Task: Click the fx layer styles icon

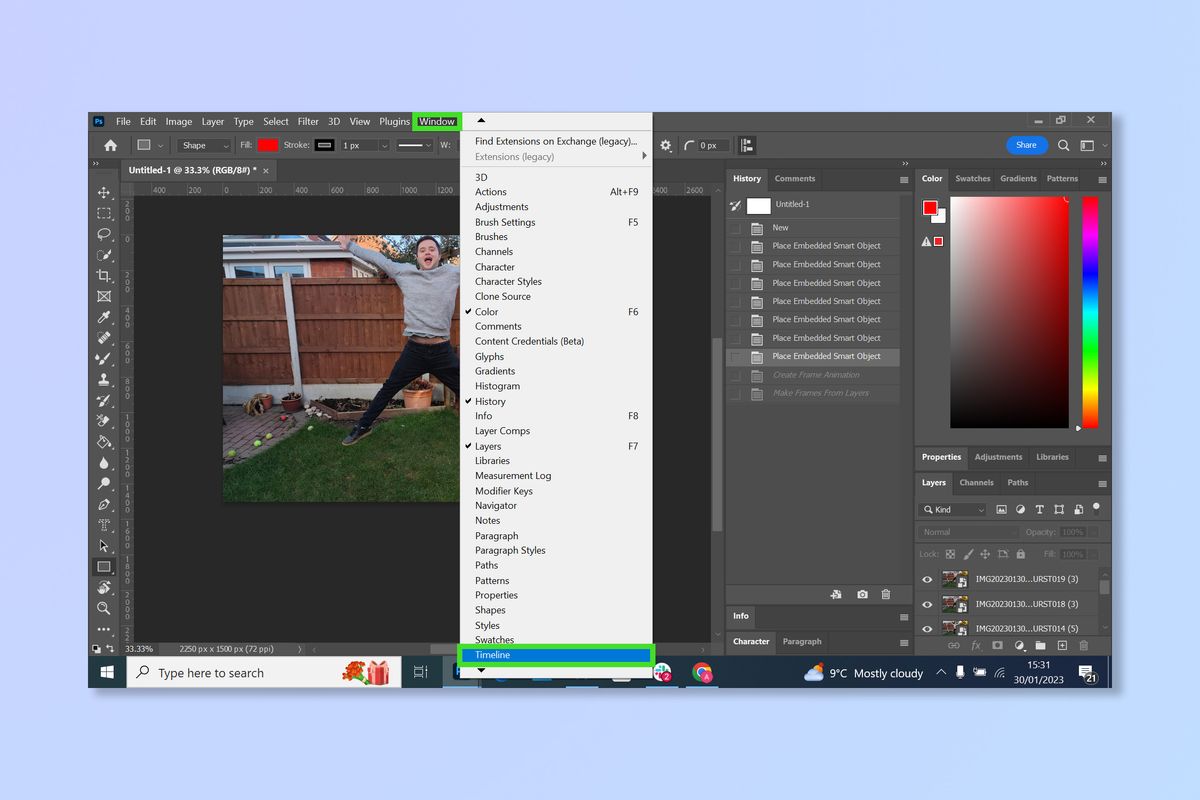Action: [x=977, y=645]
